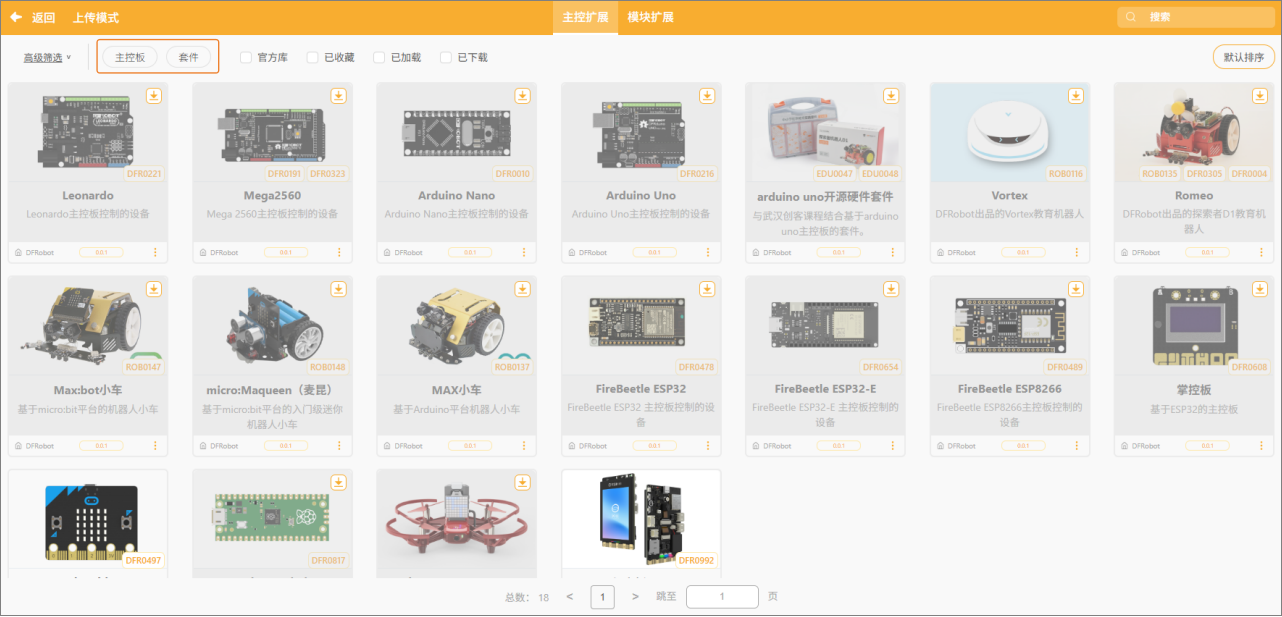Select the 主控扩展 tab
Screen dimensions: 1282x617
click(585, 17)
